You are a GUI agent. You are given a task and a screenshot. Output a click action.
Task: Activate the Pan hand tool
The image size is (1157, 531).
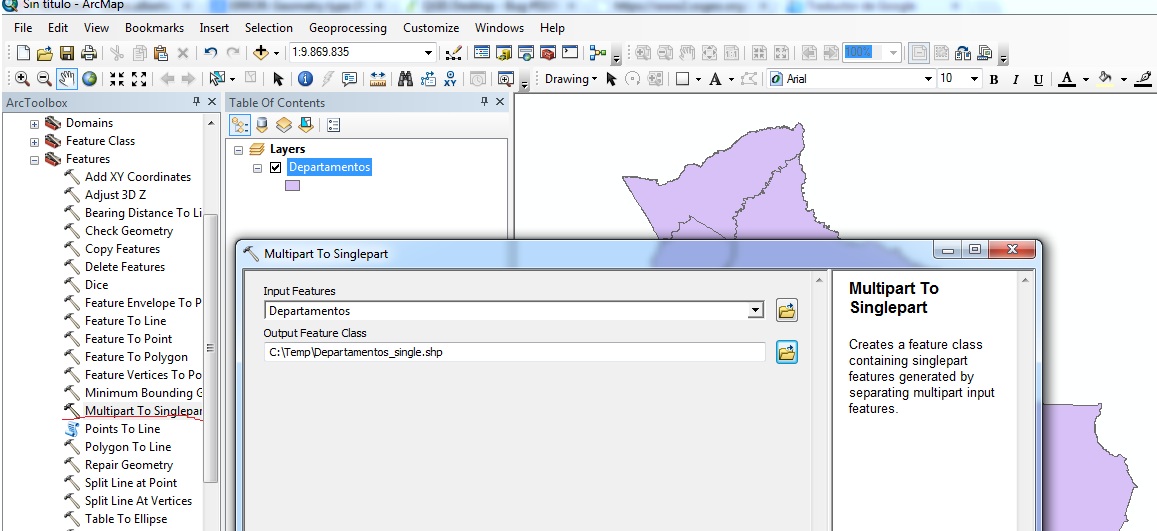tap(67, 79)
